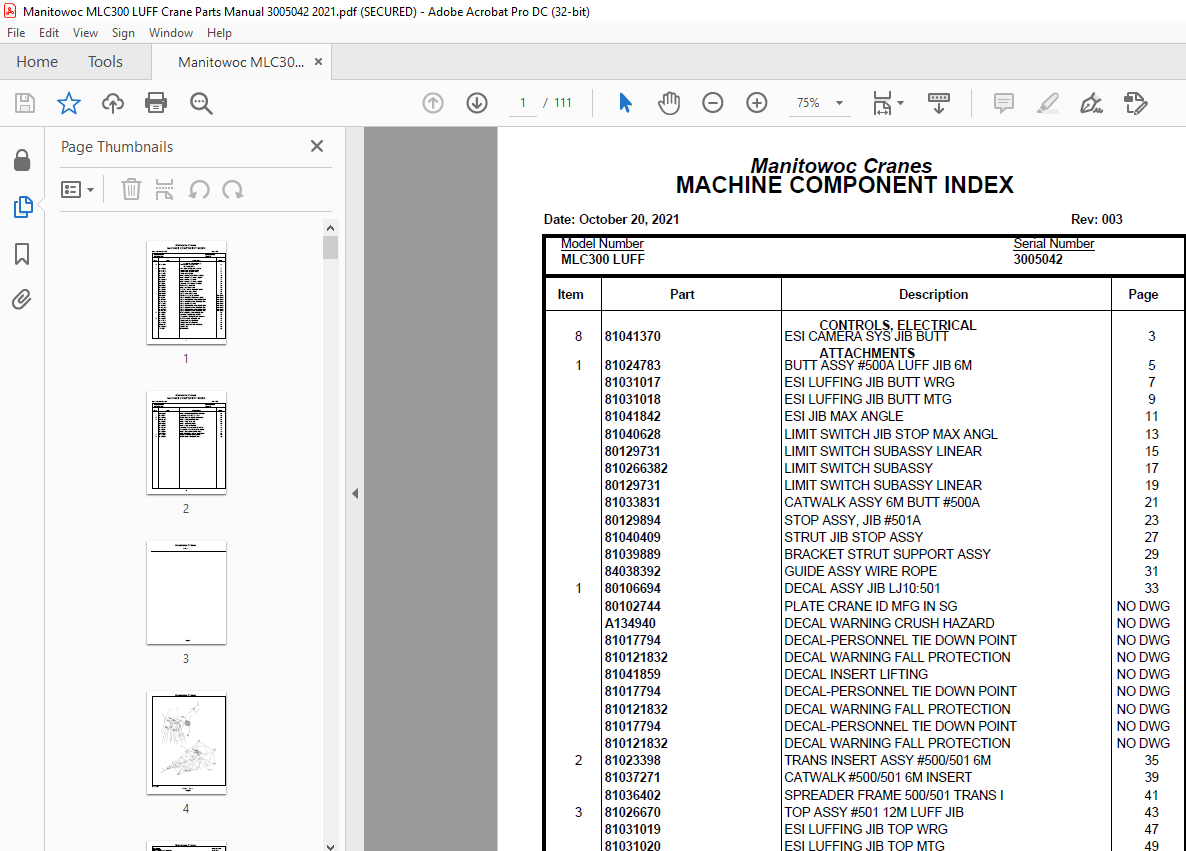Open the zoom level dropdown arrow
Viewport: 1186px width, 851px height.
(x=840, y=103)
